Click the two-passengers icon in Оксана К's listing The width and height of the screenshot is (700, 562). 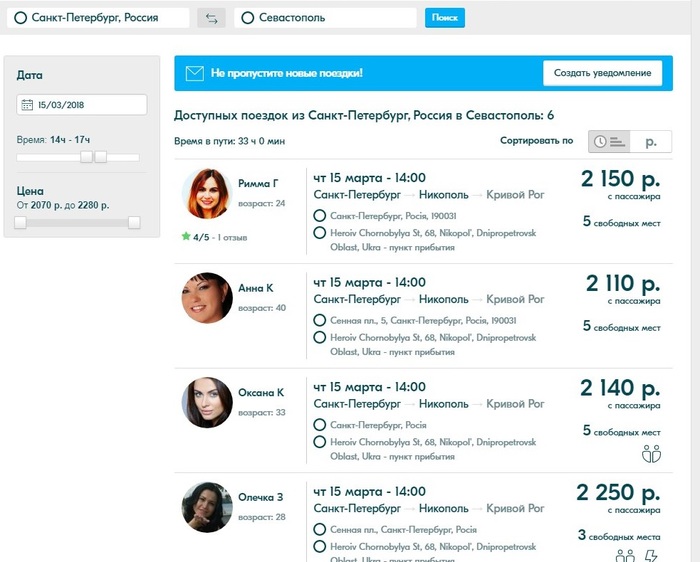pos(651,454)
